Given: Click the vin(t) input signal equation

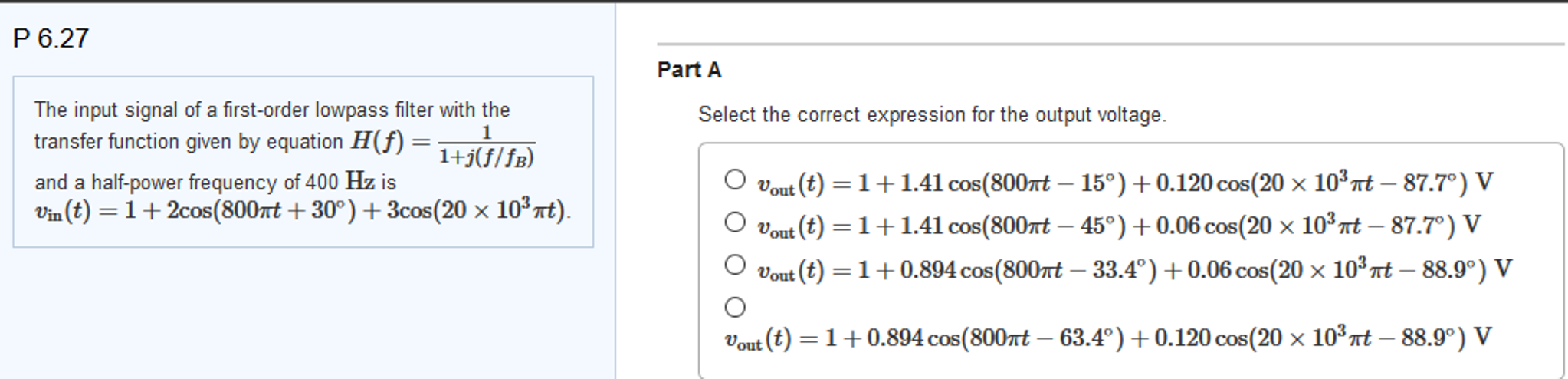Looking at the screenshot, I should coord(302,210).
